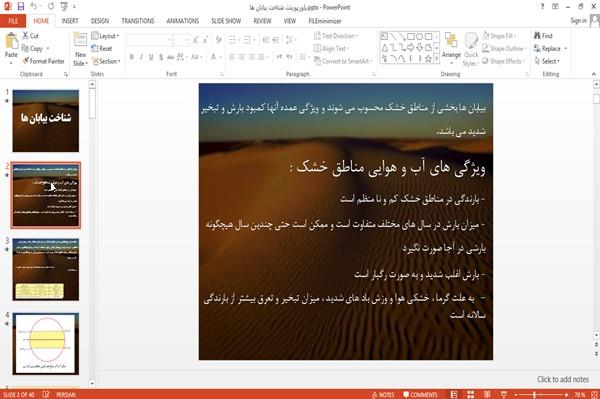Screen dimensions: 600x399
Task: Select slide 4 thumbnail with circle diagram
Action: click(46, 343)
